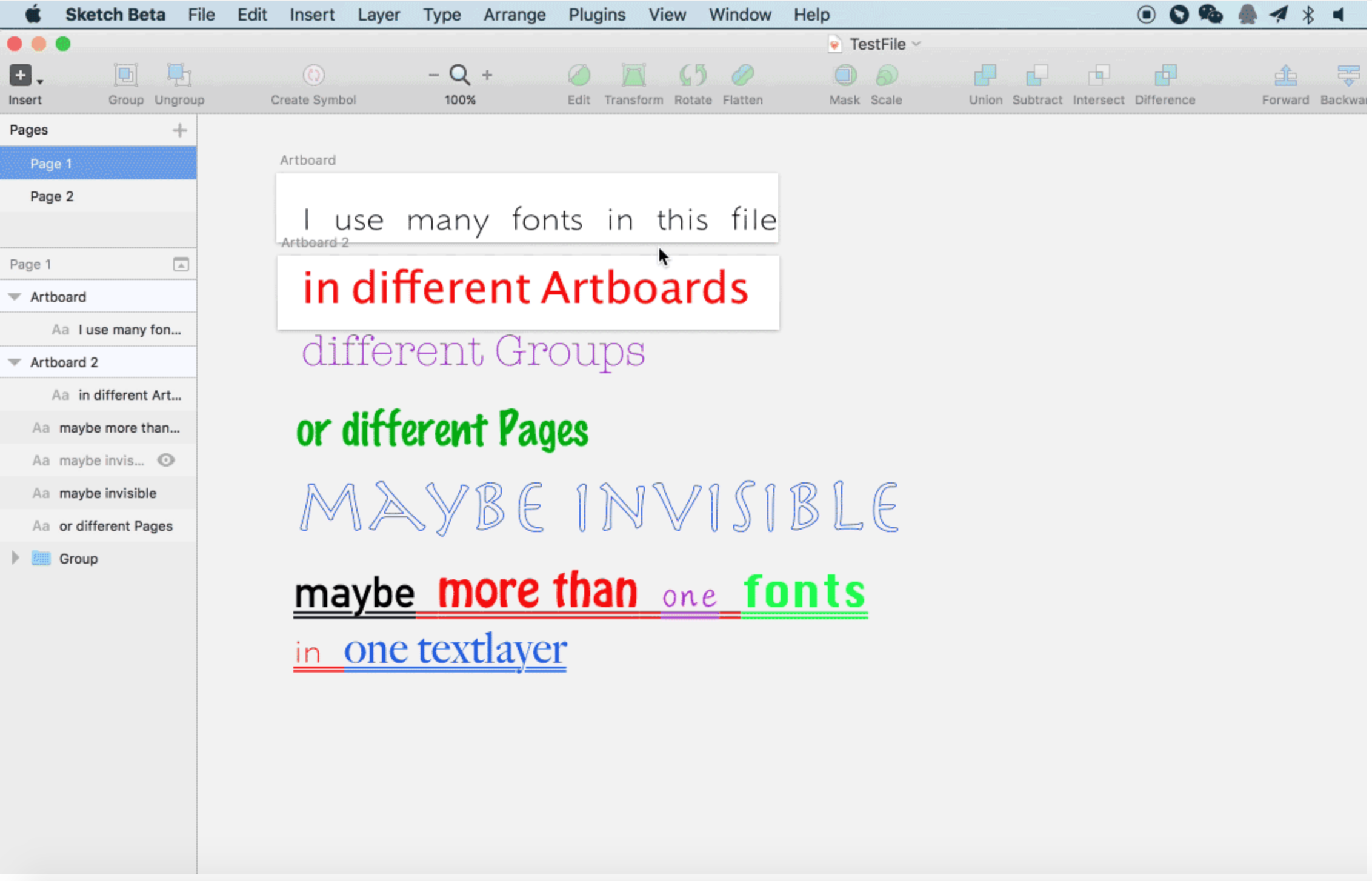
Task: Zoom in using the plus button
Action: (x=487, y=75)
